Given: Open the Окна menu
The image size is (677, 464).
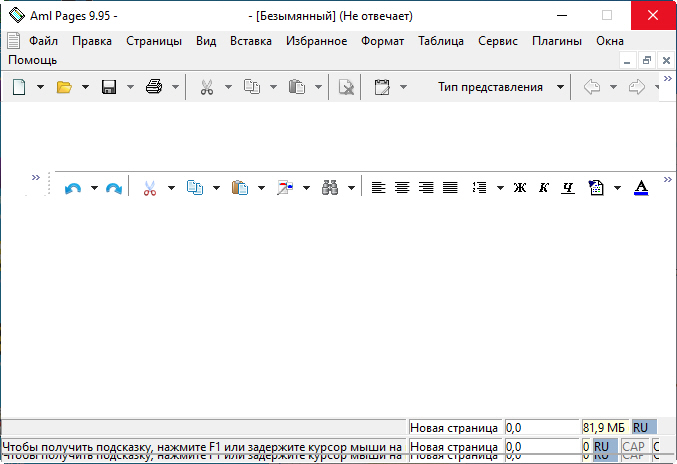Looking at the screenshot, I should pos(610,41).
